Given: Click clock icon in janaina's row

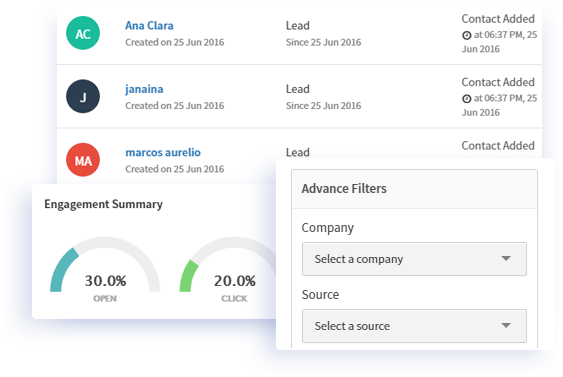Looking at the screenshot, I should [x=466, y=99].
